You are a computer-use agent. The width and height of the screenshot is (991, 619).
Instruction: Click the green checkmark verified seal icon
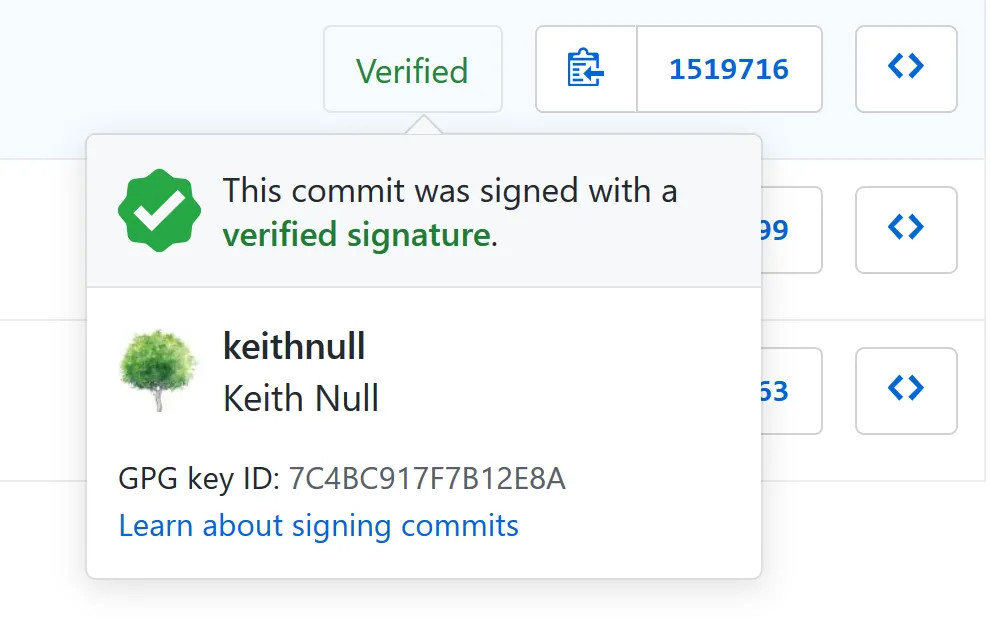(159, 211)
